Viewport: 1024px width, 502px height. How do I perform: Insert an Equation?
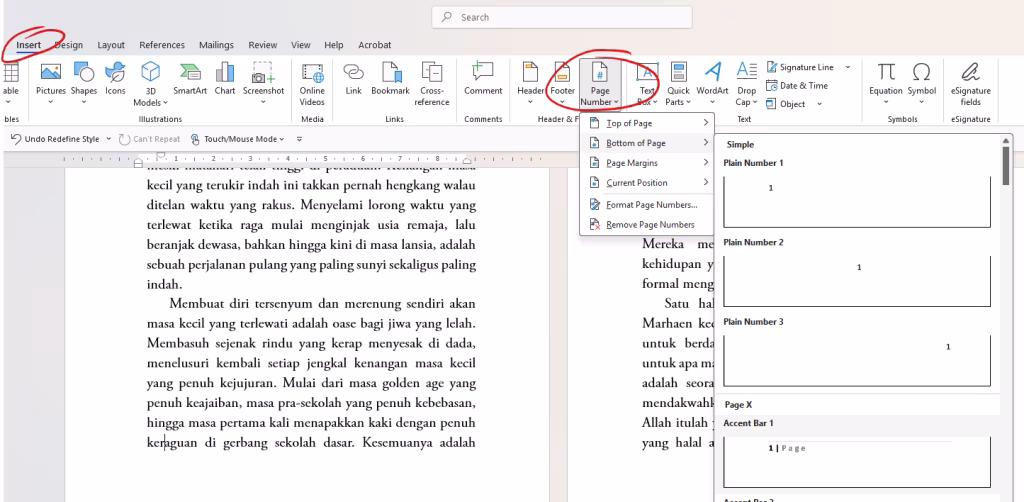tap(886, 84)
